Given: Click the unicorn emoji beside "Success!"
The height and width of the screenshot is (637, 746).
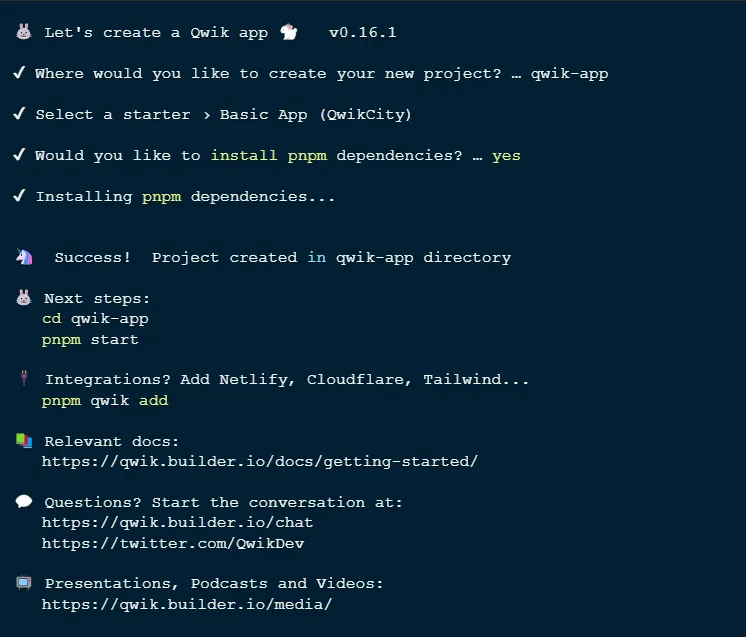Looking at the screenshot, I should pos(24,257).
